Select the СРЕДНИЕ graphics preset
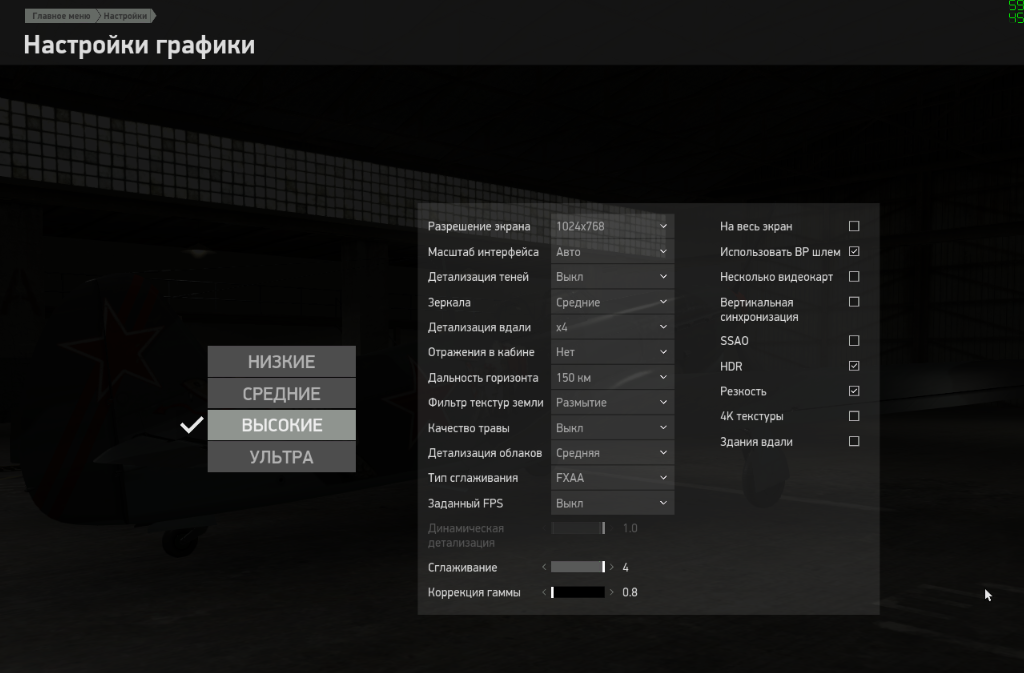This screenshot has height=673, width=1024. (281, 394)
